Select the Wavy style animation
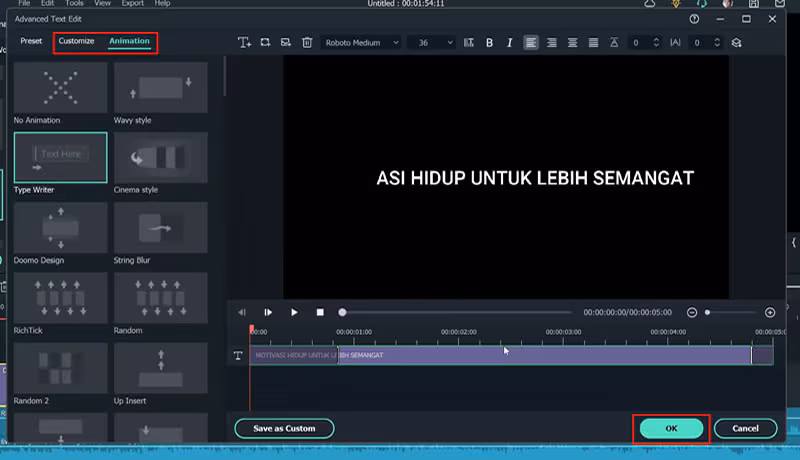The image size is (800, 460). pyautogui.click(x=161, y=88)
